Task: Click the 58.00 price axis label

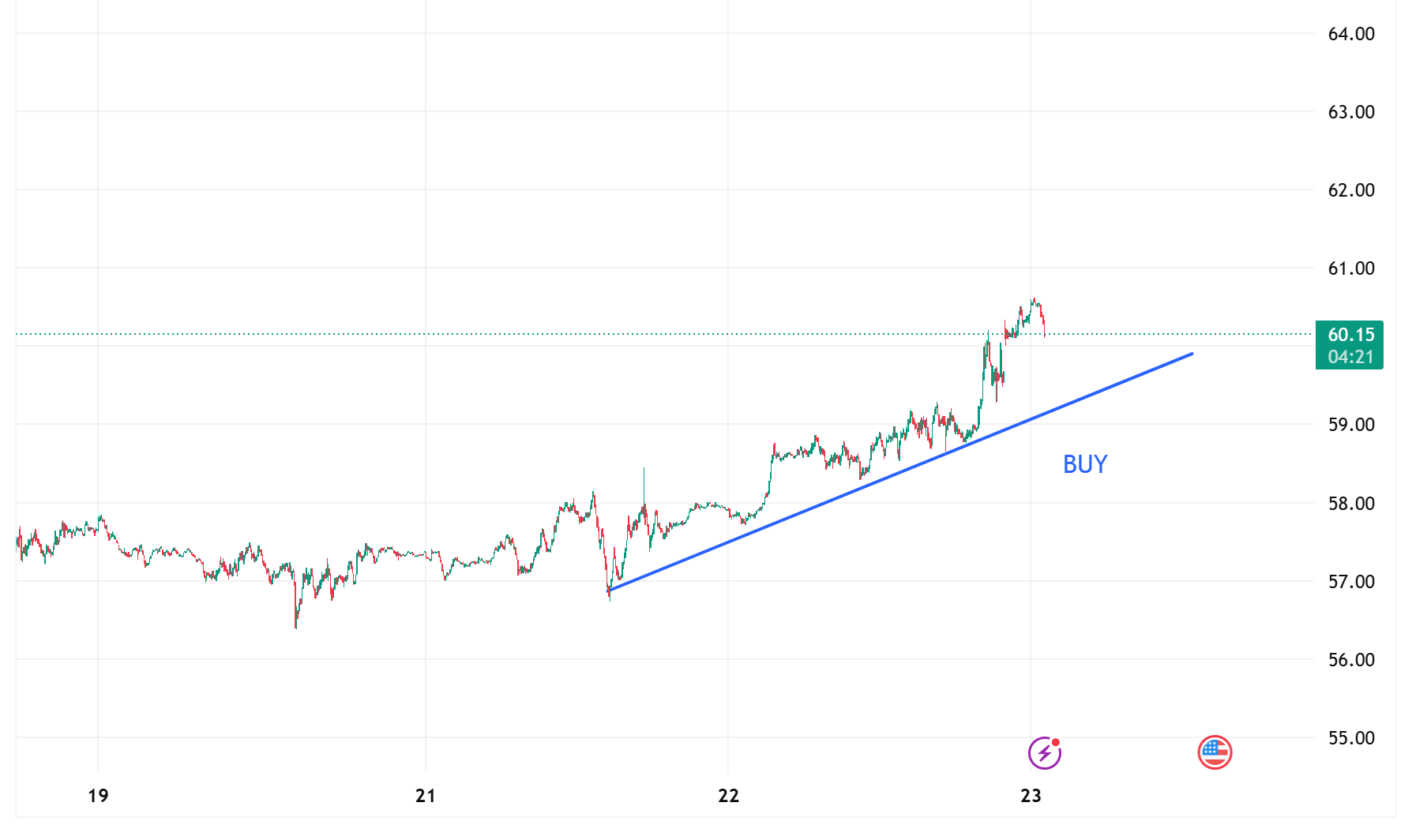Action: point(1351,504)
